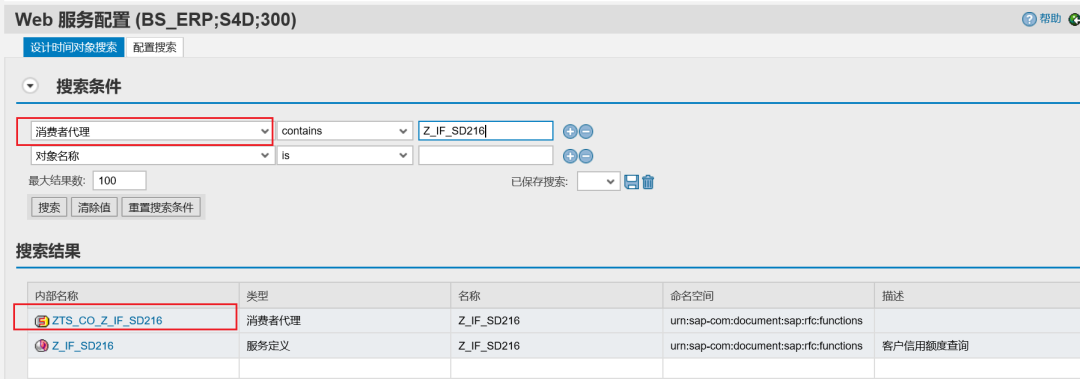Click the 帮助 help link text
Viewport: 1080px width, 379px height.
(1050, 19)
